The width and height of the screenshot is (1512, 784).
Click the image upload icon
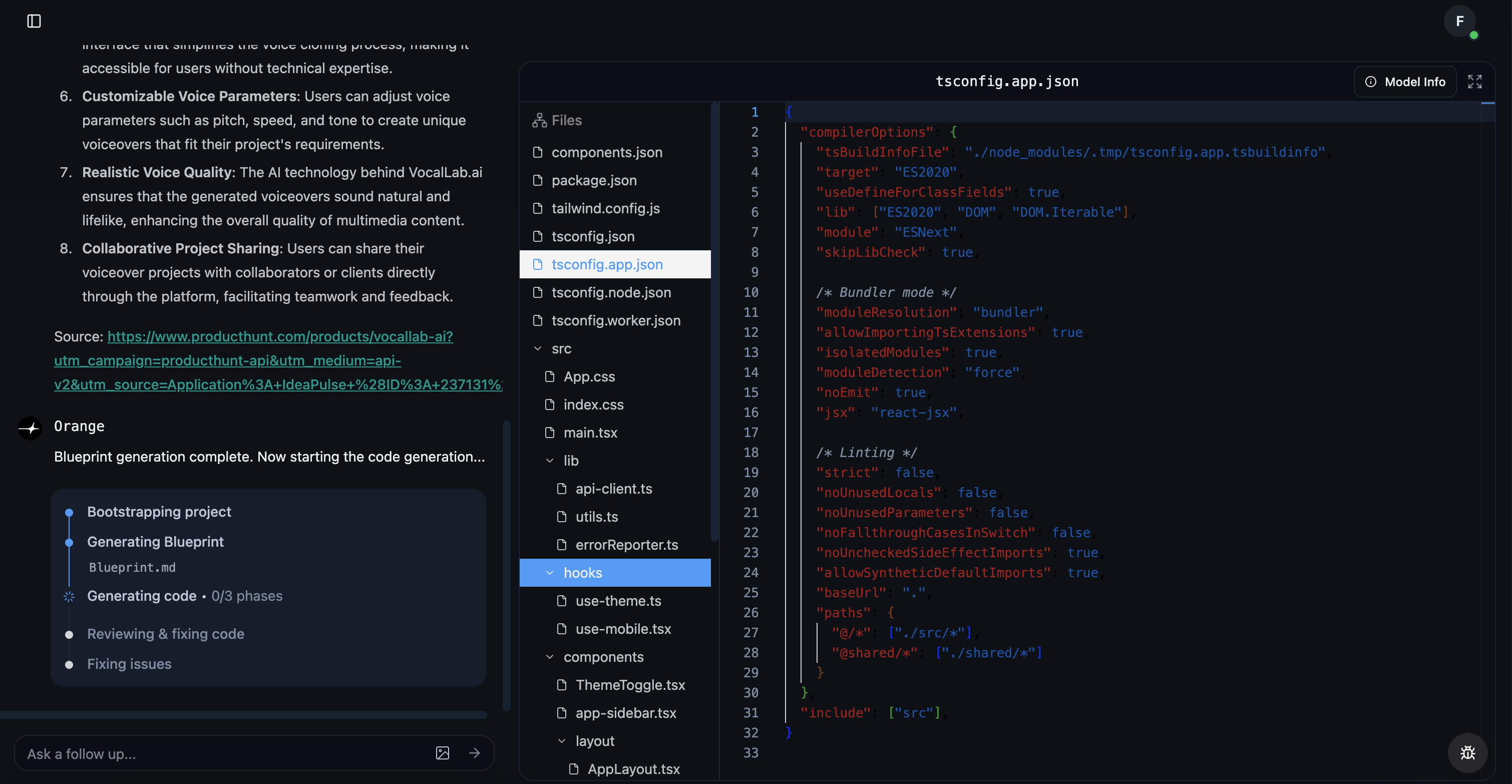coord(443,753)
